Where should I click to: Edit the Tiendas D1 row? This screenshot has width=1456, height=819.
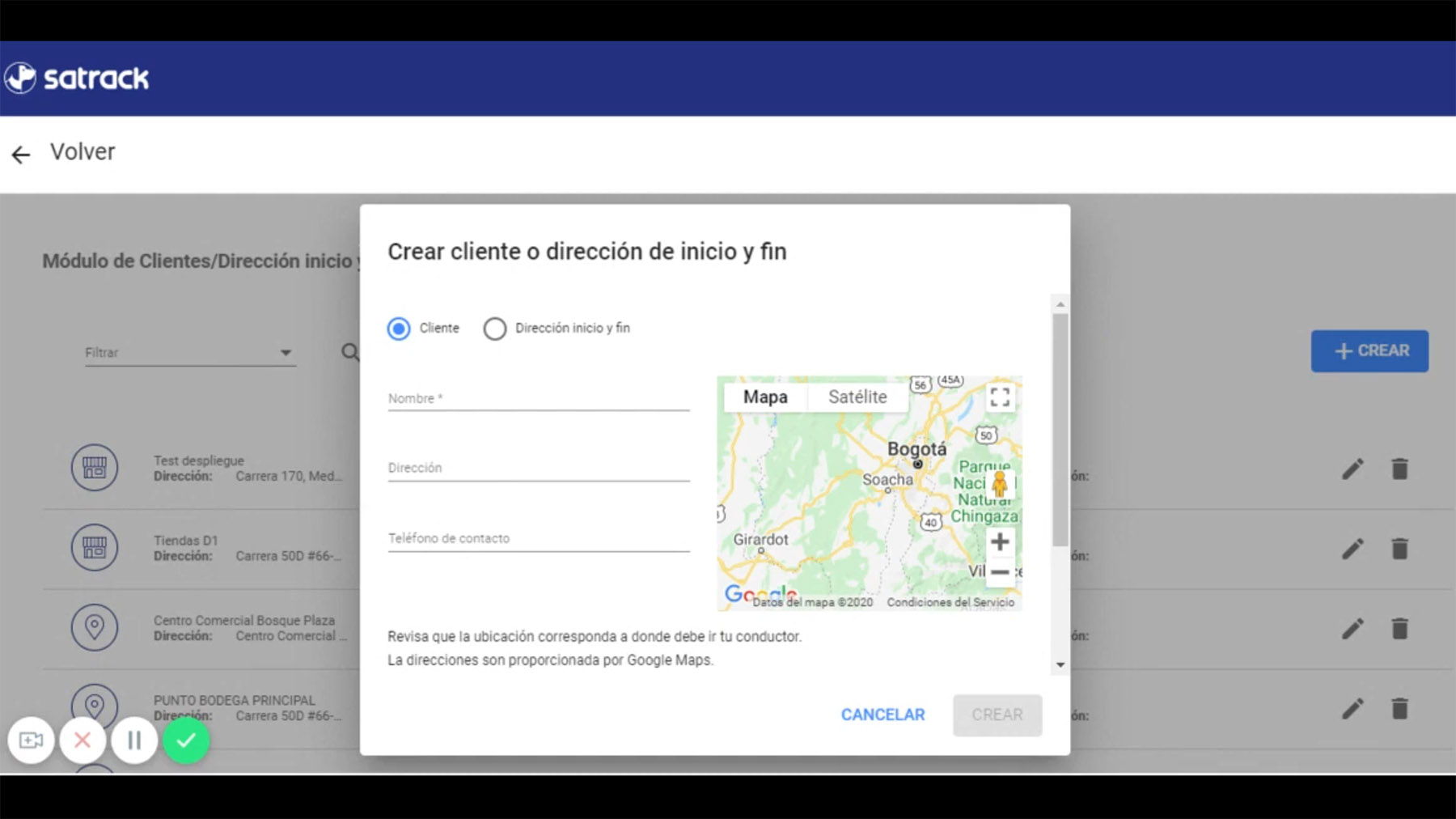[x=1352, y=549]
